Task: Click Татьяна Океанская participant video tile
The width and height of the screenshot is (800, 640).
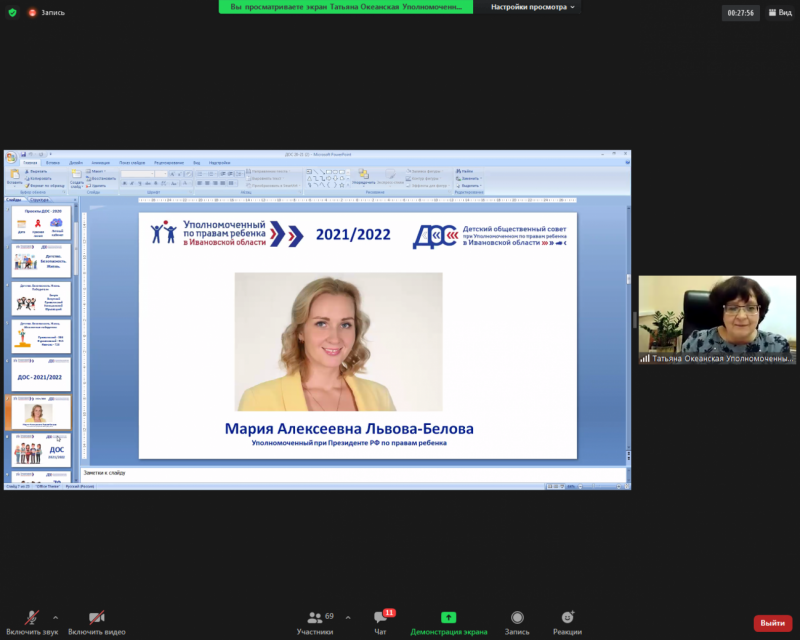Action: [x=718, y=320]
